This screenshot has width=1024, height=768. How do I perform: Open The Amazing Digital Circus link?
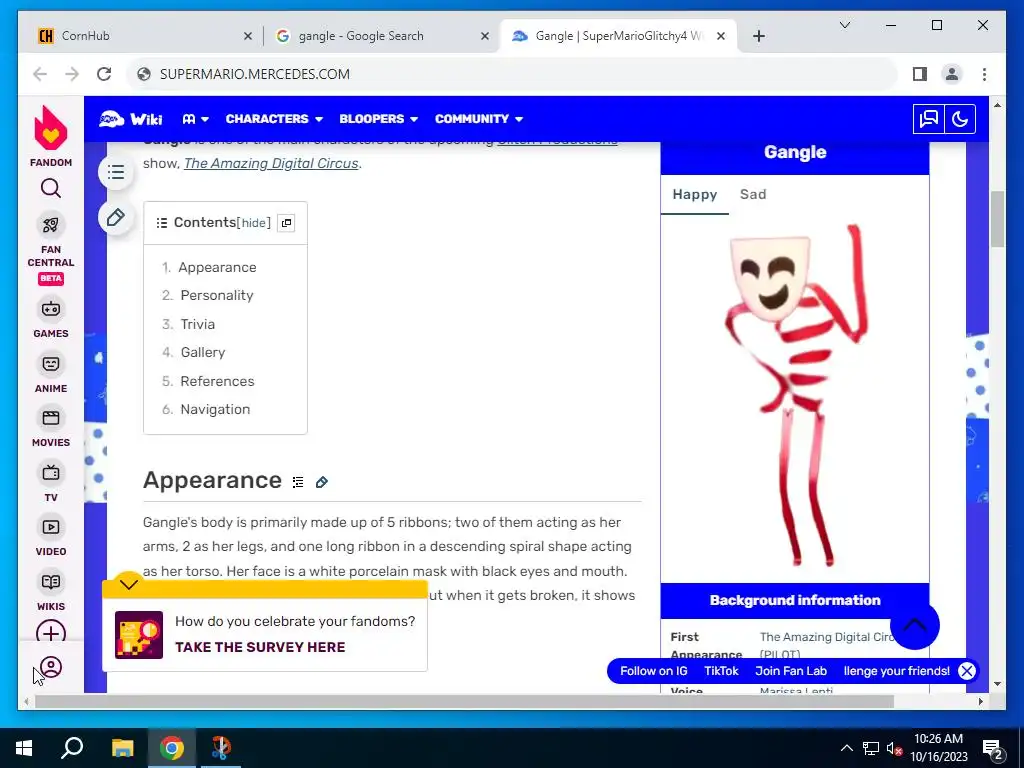(271, 163)
